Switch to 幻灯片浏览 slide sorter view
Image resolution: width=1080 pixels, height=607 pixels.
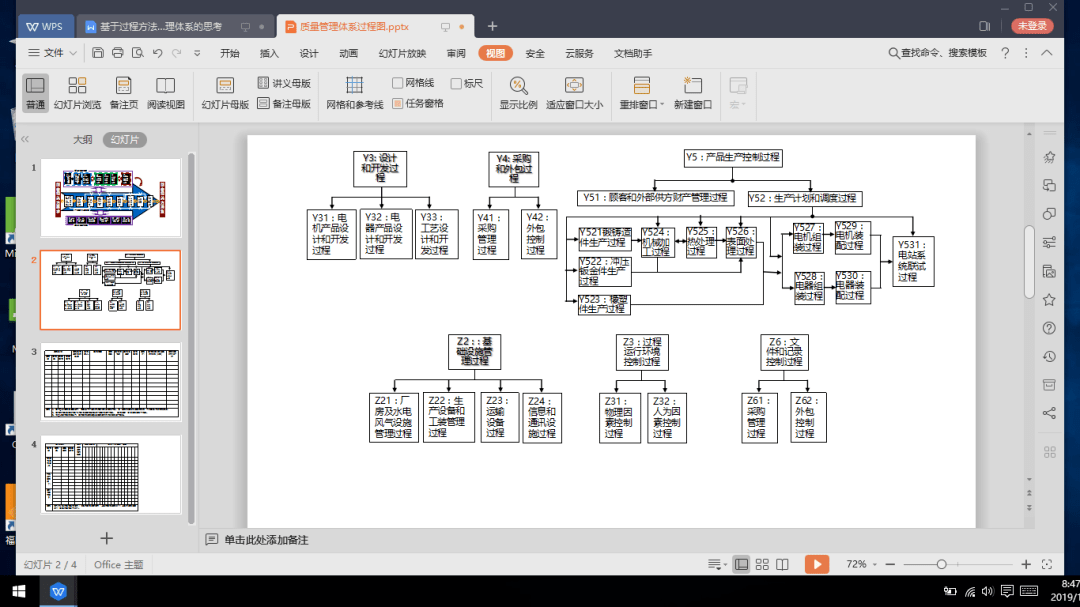(x=77, y=92)
